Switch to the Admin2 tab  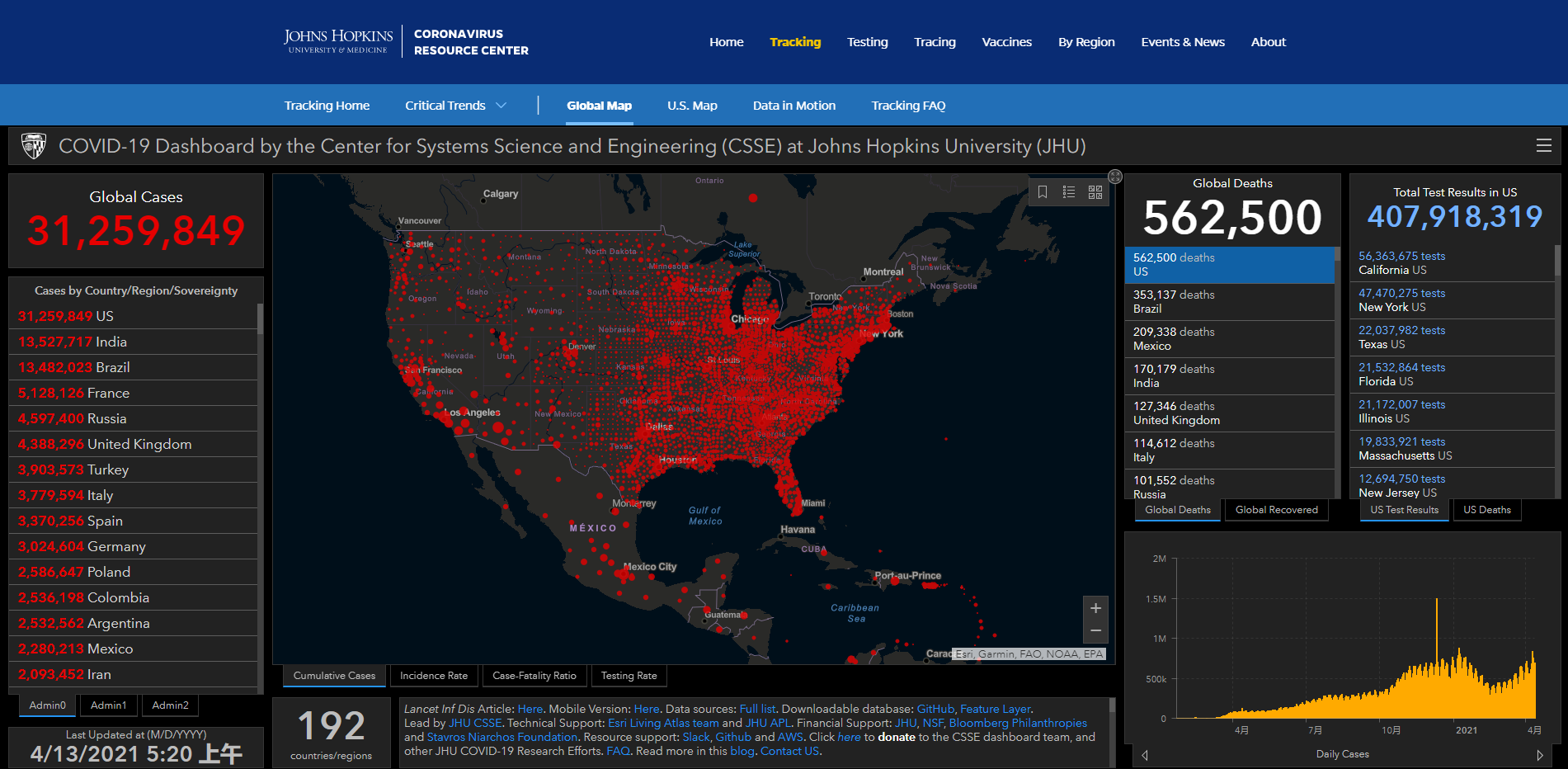pos(171,705)
